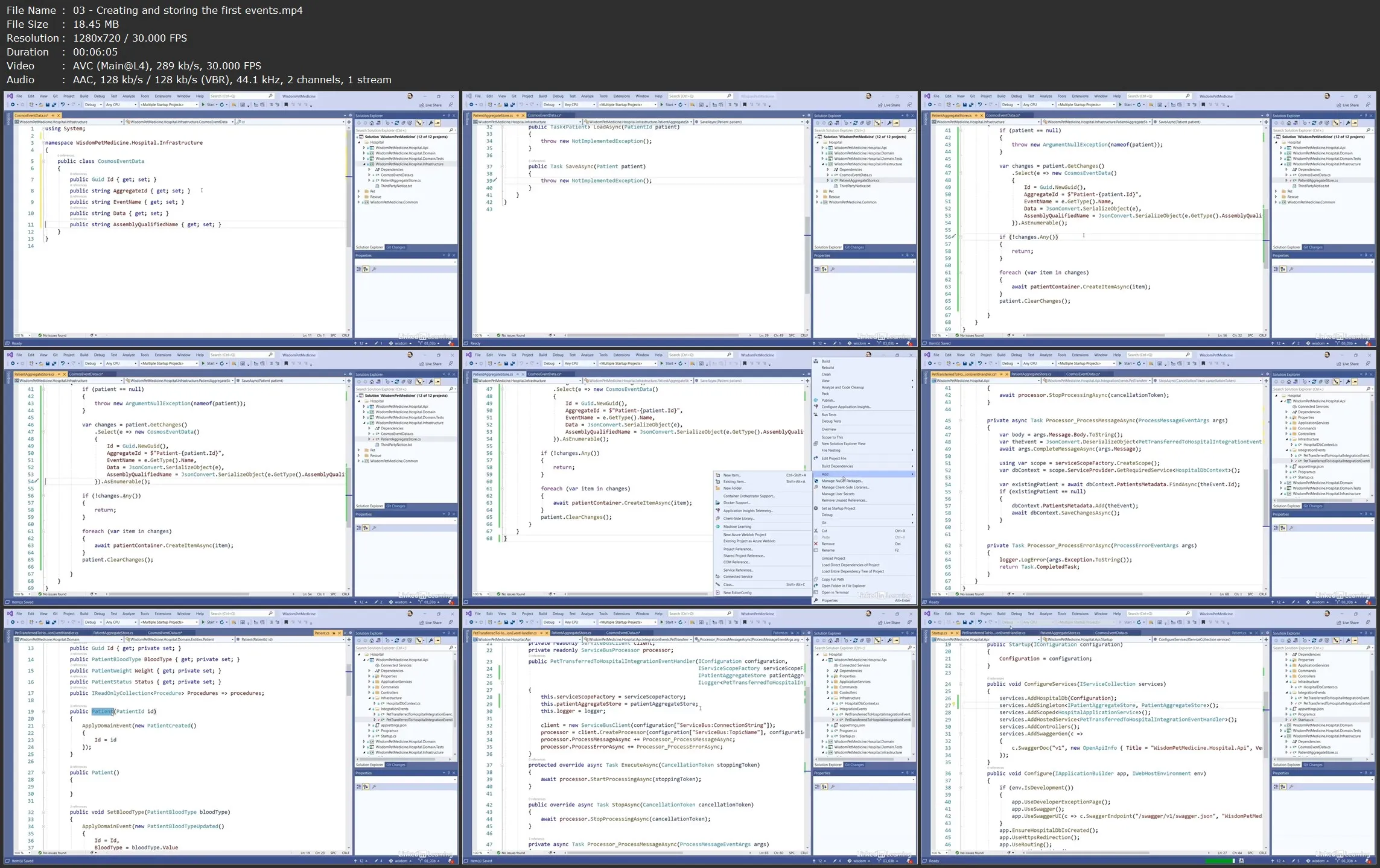
Task: Expand Rescue folder in CosmosEventData window's Solution Explorer
Action: (x=359, y=197)
